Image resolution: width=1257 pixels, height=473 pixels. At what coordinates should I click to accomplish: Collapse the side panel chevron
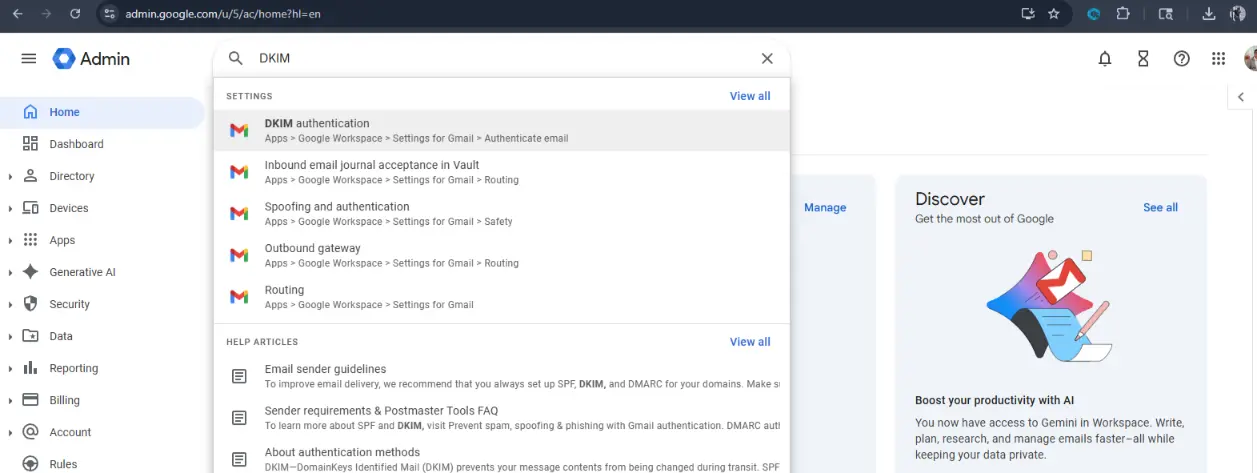(1241, 97)
